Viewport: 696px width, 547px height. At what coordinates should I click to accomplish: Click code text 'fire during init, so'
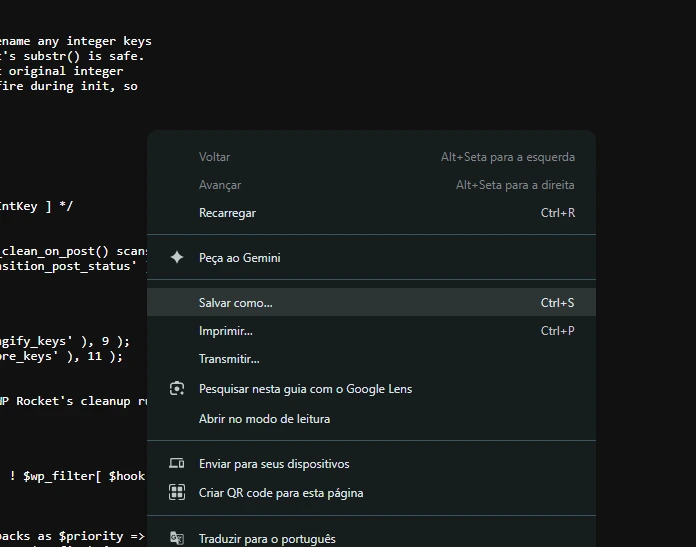(69, 86)
